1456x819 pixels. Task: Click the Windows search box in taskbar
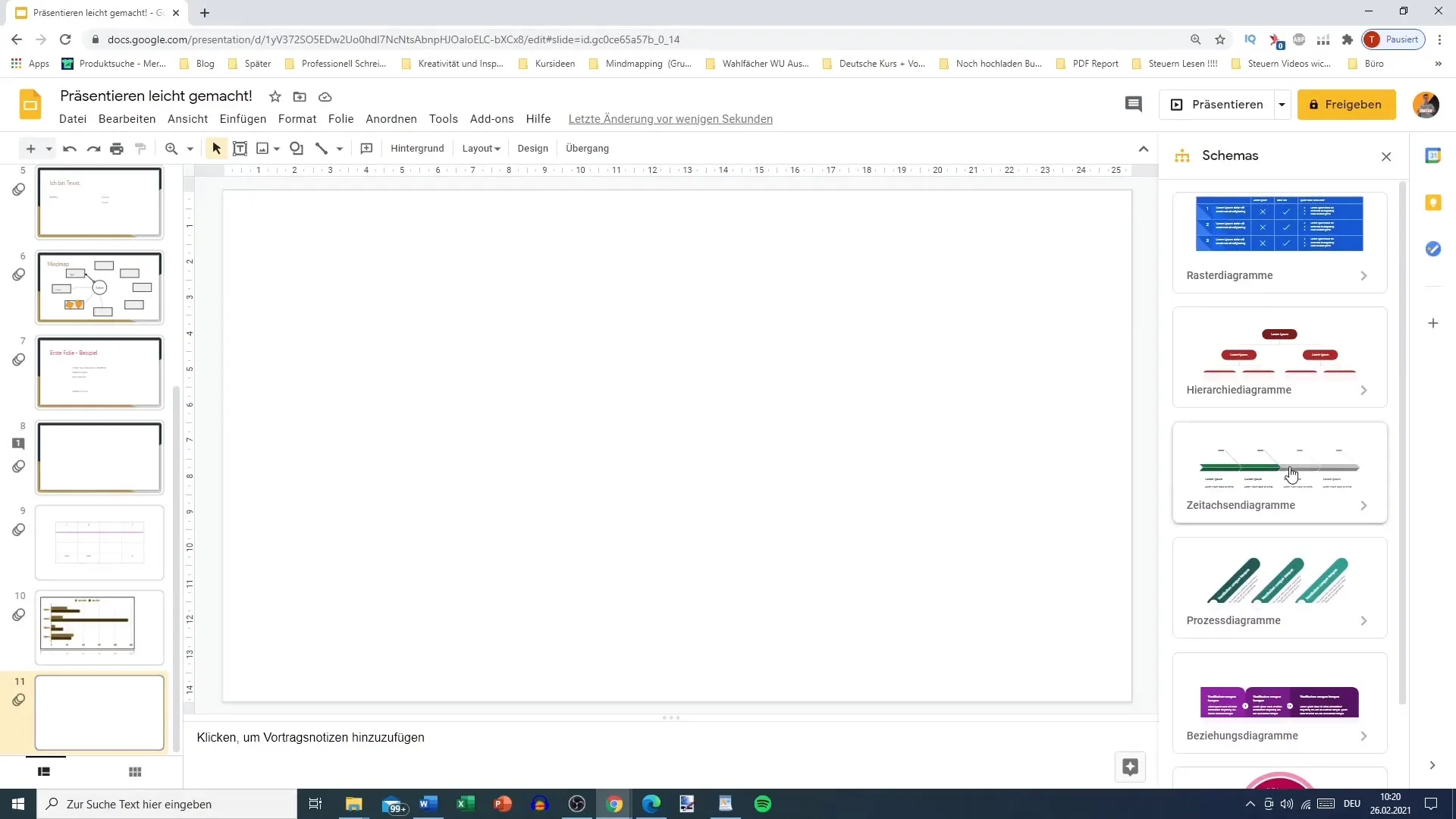coord(167,804)
